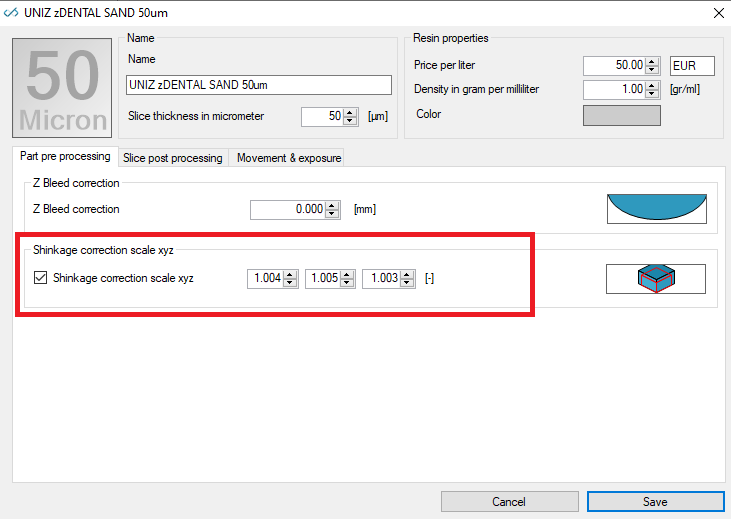
Task: Increase density value with up arrow
Action: (x=652, y=86)
